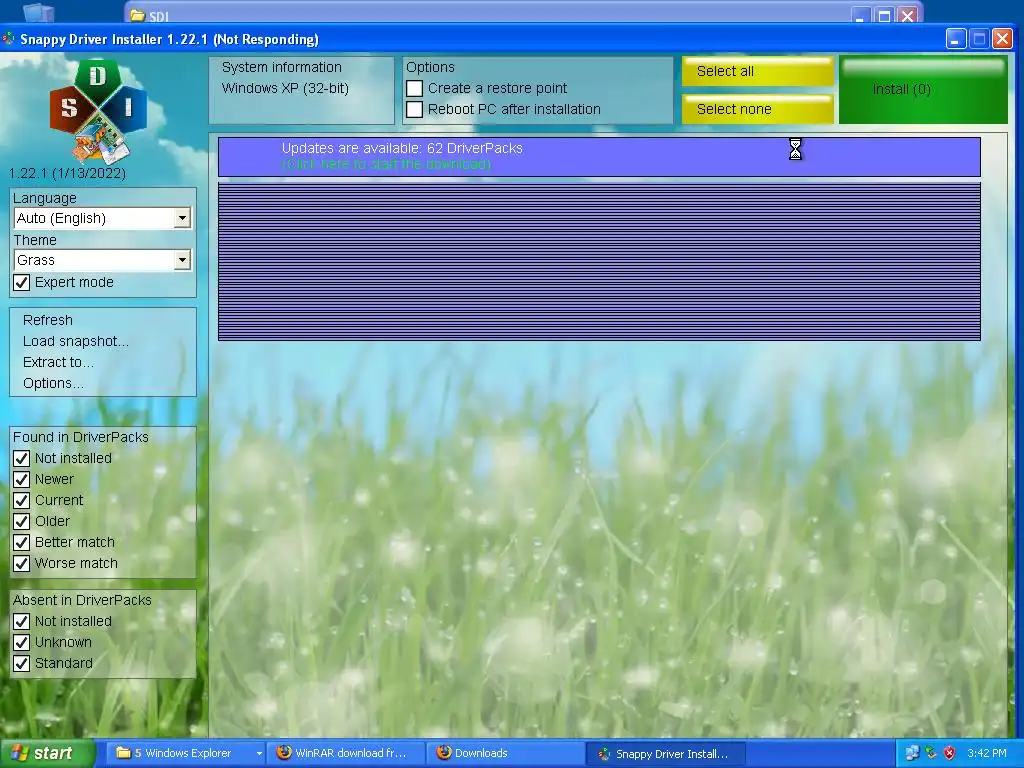This screenshot has width=1024, height=768.
Task: Switch to WinRAR download taskbar item
Action: (x=346, y=753)
